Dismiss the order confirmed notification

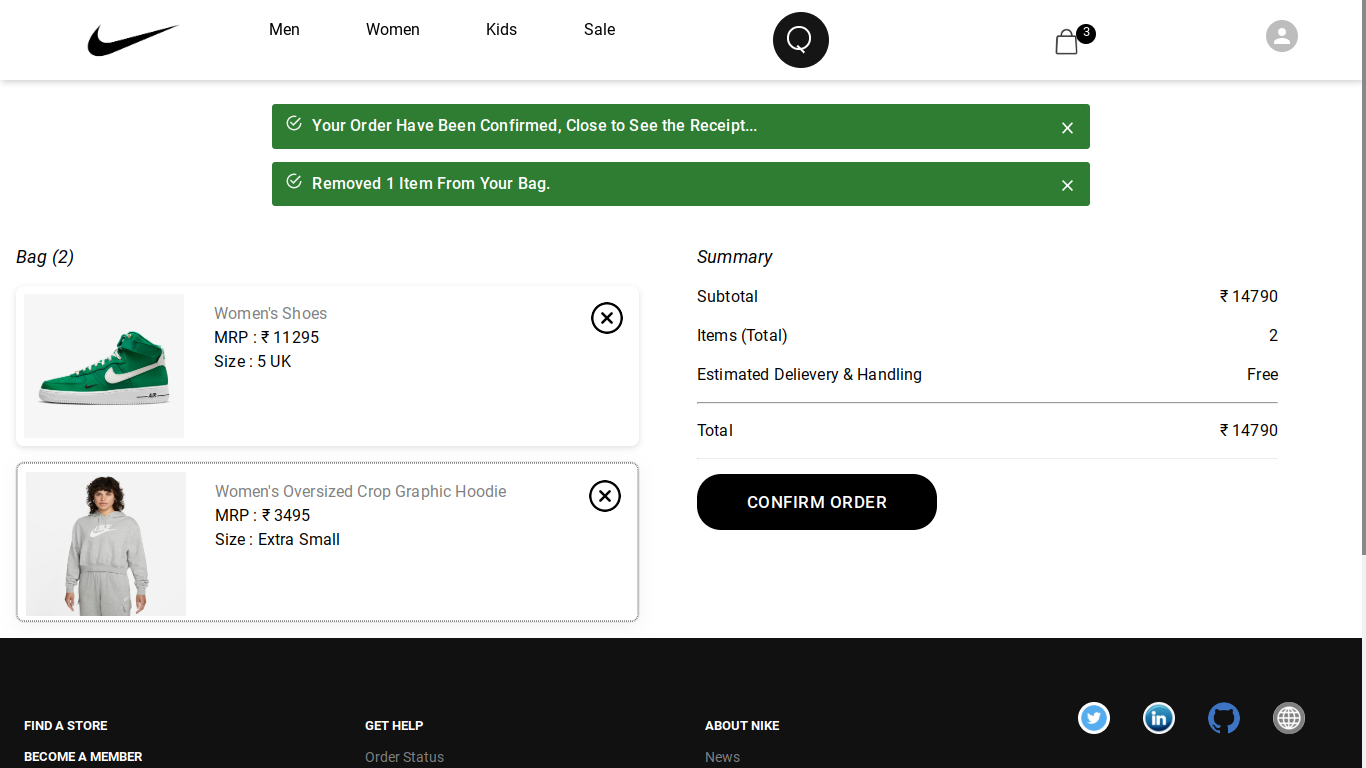(x=1067, y=128)
